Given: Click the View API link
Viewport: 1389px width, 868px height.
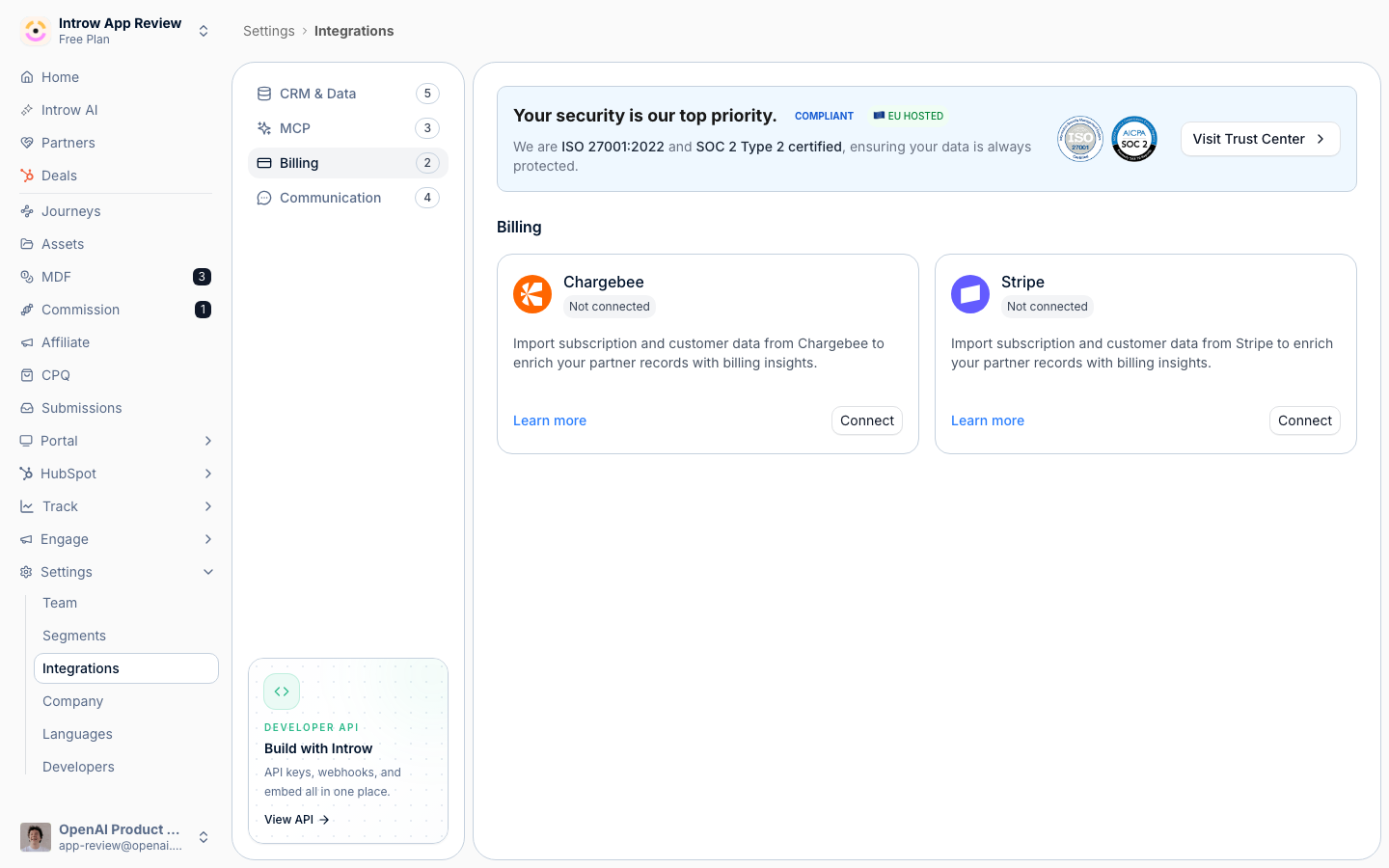Looking at the screenshot, I should [x=297, y=820].
